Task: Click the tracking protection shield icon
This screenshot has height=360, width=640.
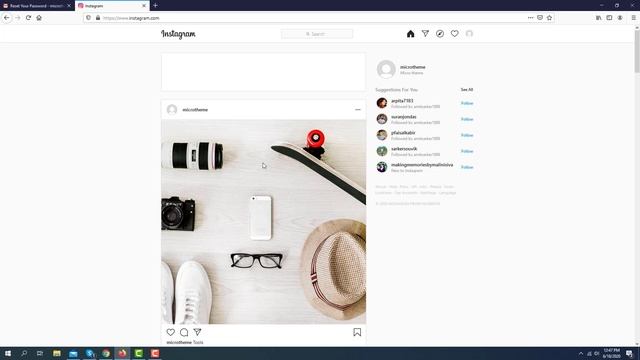Action: click(x=89, y=18)
